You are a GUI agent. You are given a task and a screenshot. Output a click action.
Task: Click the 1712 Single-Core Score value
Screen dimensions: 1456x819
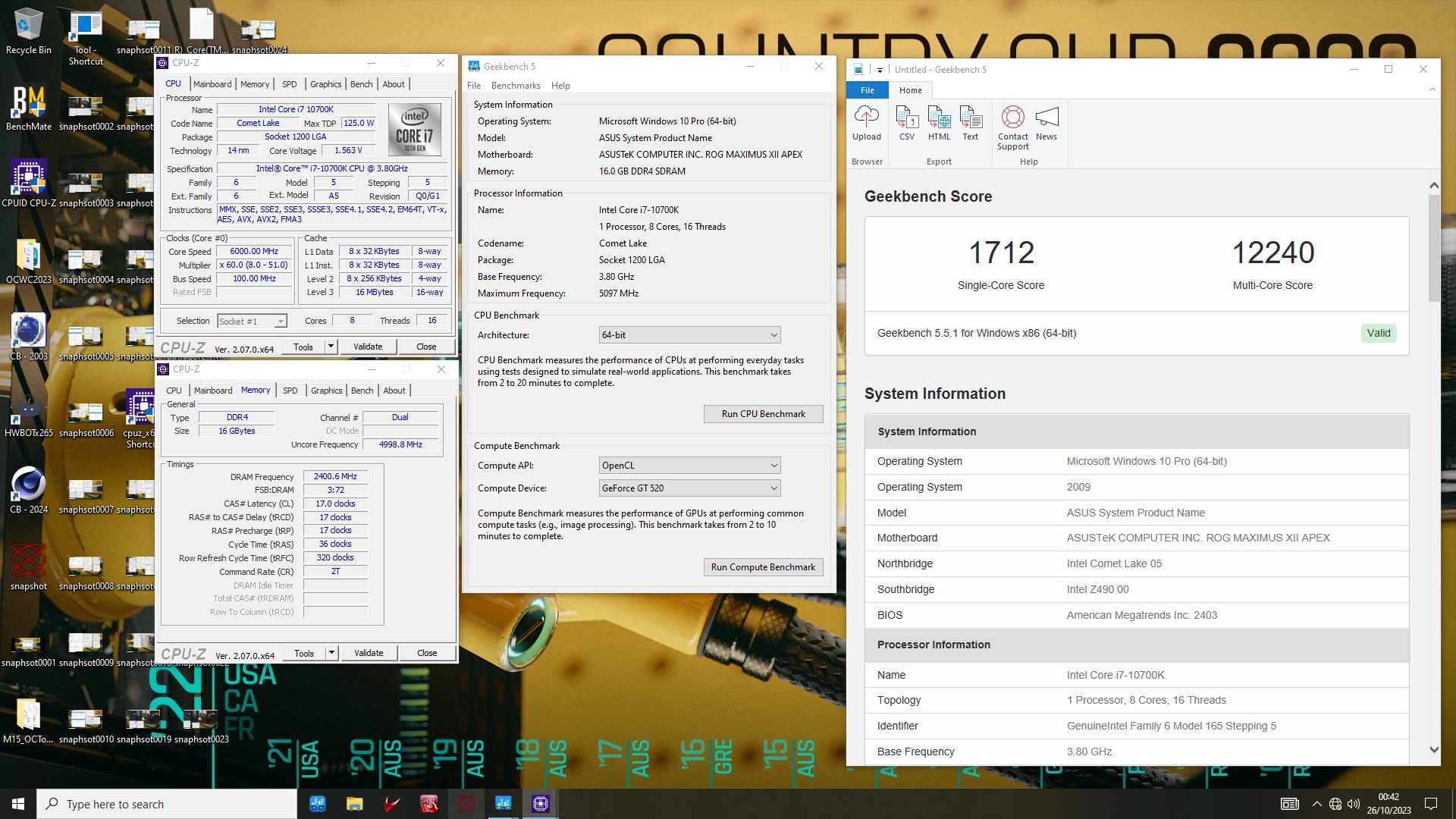(x=1001, y=253)
